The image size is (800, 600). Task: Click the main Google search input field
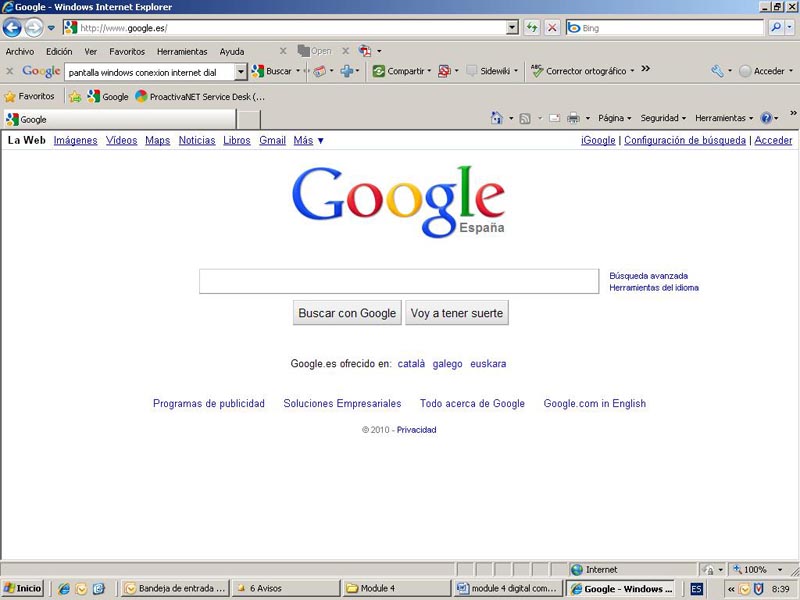coord(399,282)
